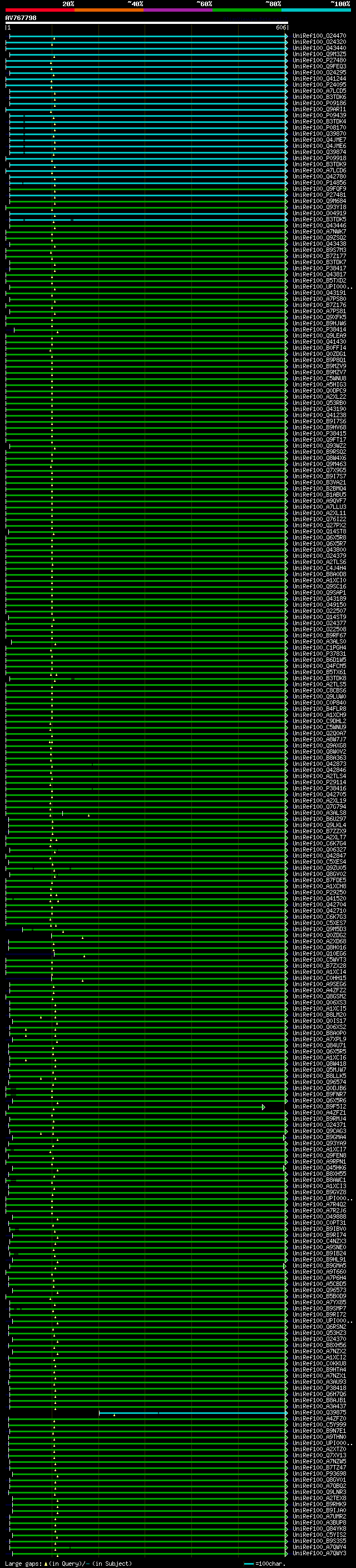Select hit label UniRef100_P38418
The image size is (356, 1568).
click(x=319, y=1388)
